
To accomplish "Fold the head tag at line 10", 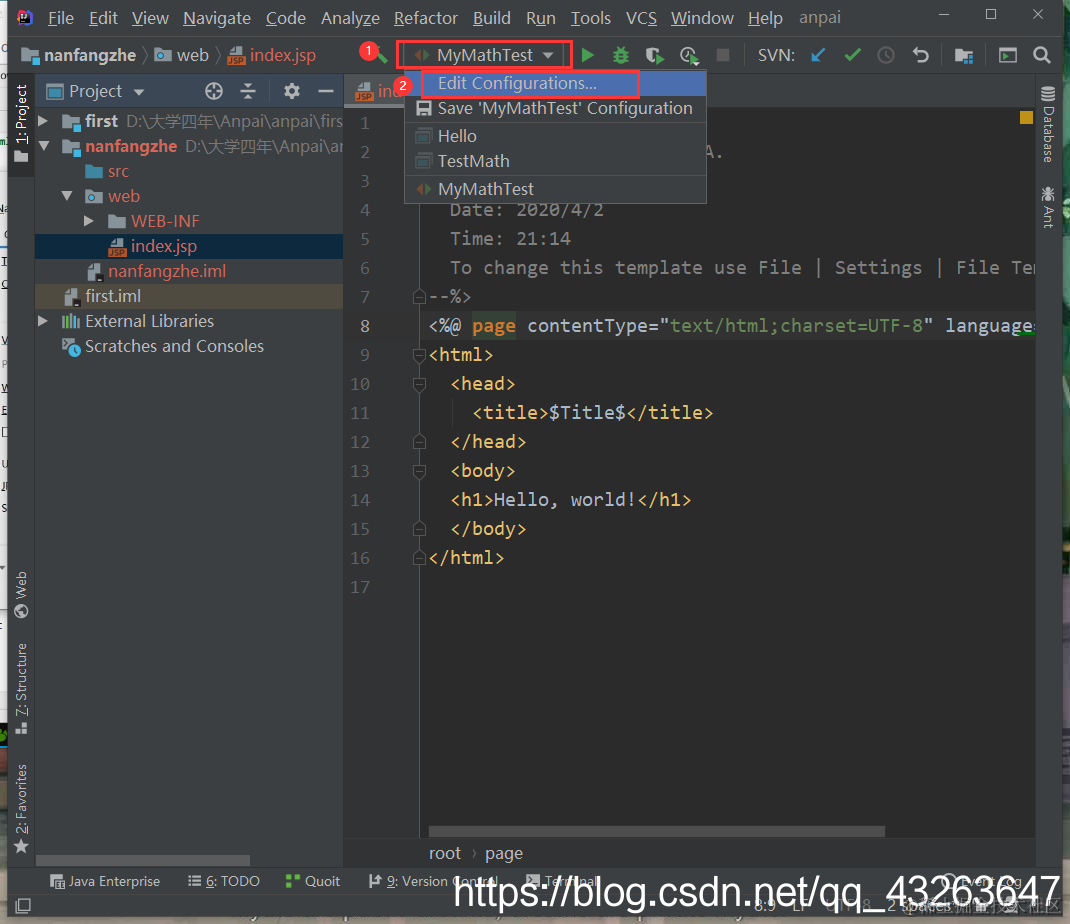I will pos(419,384).
